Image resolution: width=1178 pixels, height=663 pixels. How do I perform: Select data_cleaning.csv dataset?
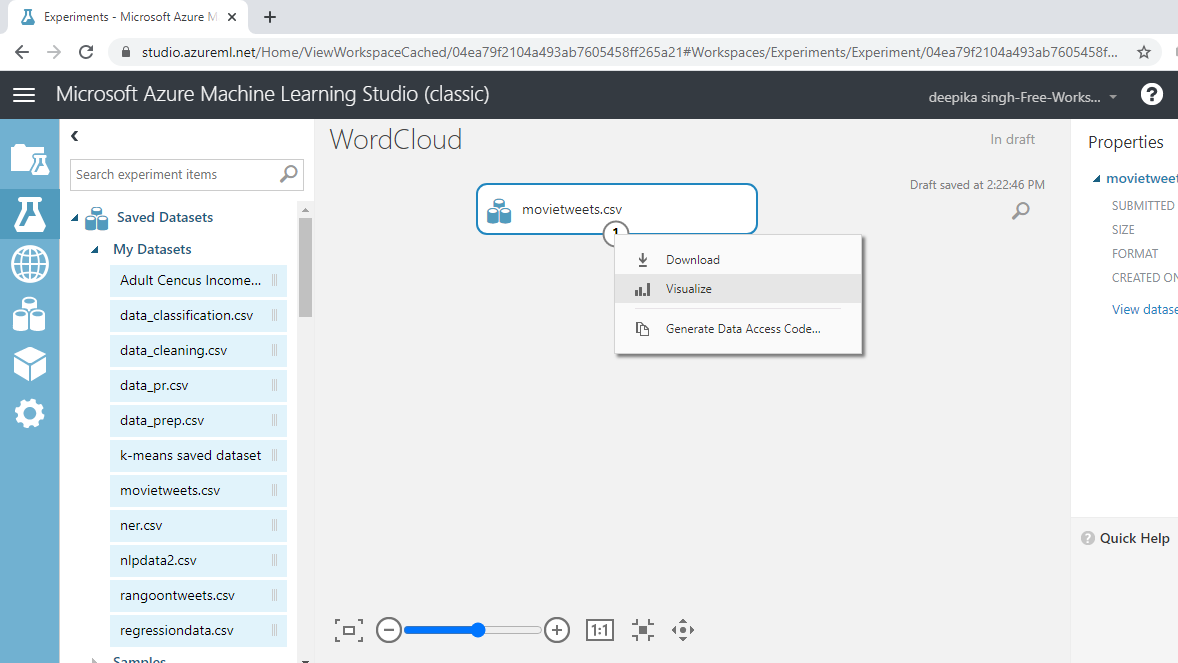point(198,350)
